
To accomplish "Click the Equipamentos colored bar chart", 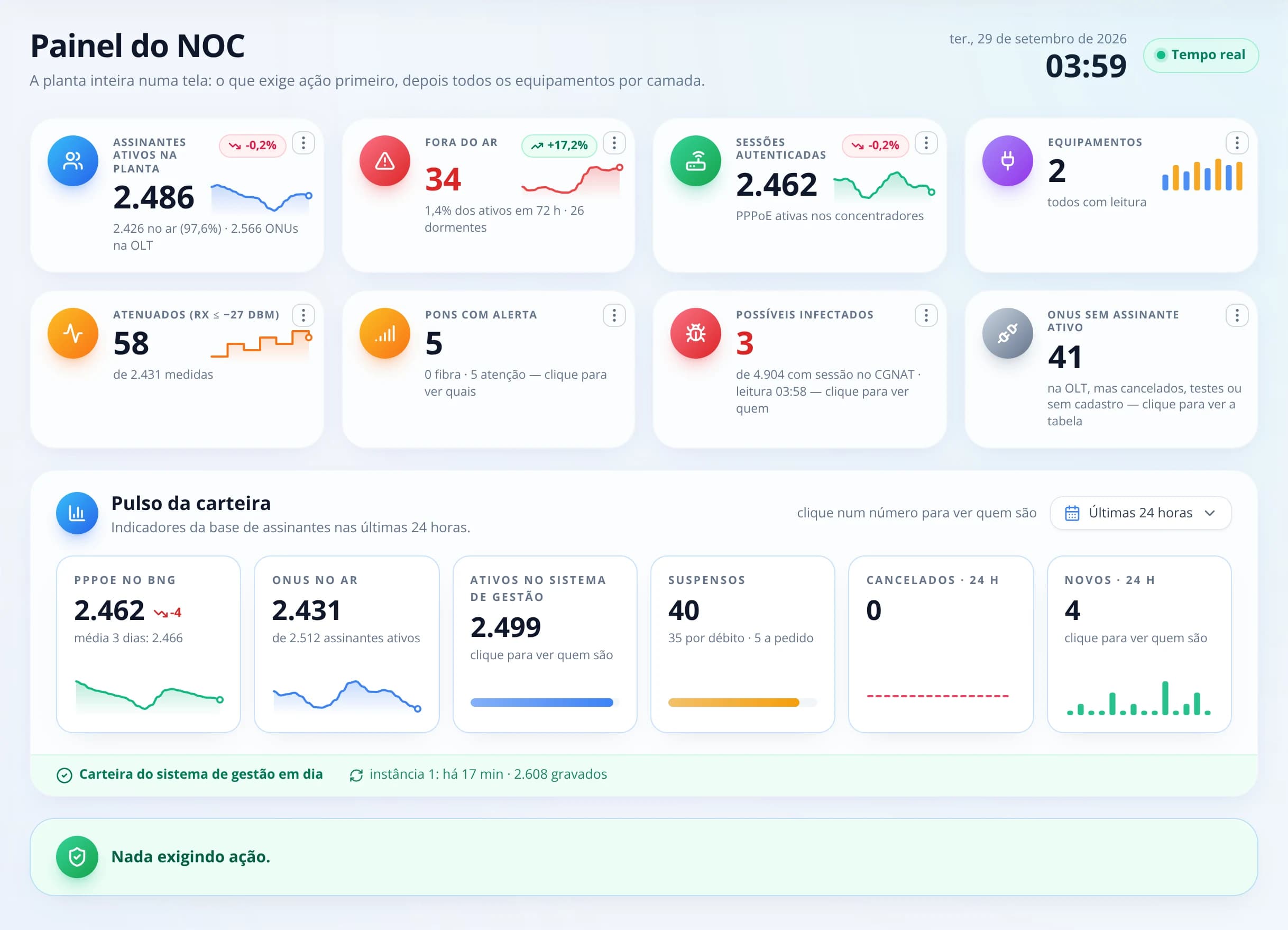I will pos(1202,175).
